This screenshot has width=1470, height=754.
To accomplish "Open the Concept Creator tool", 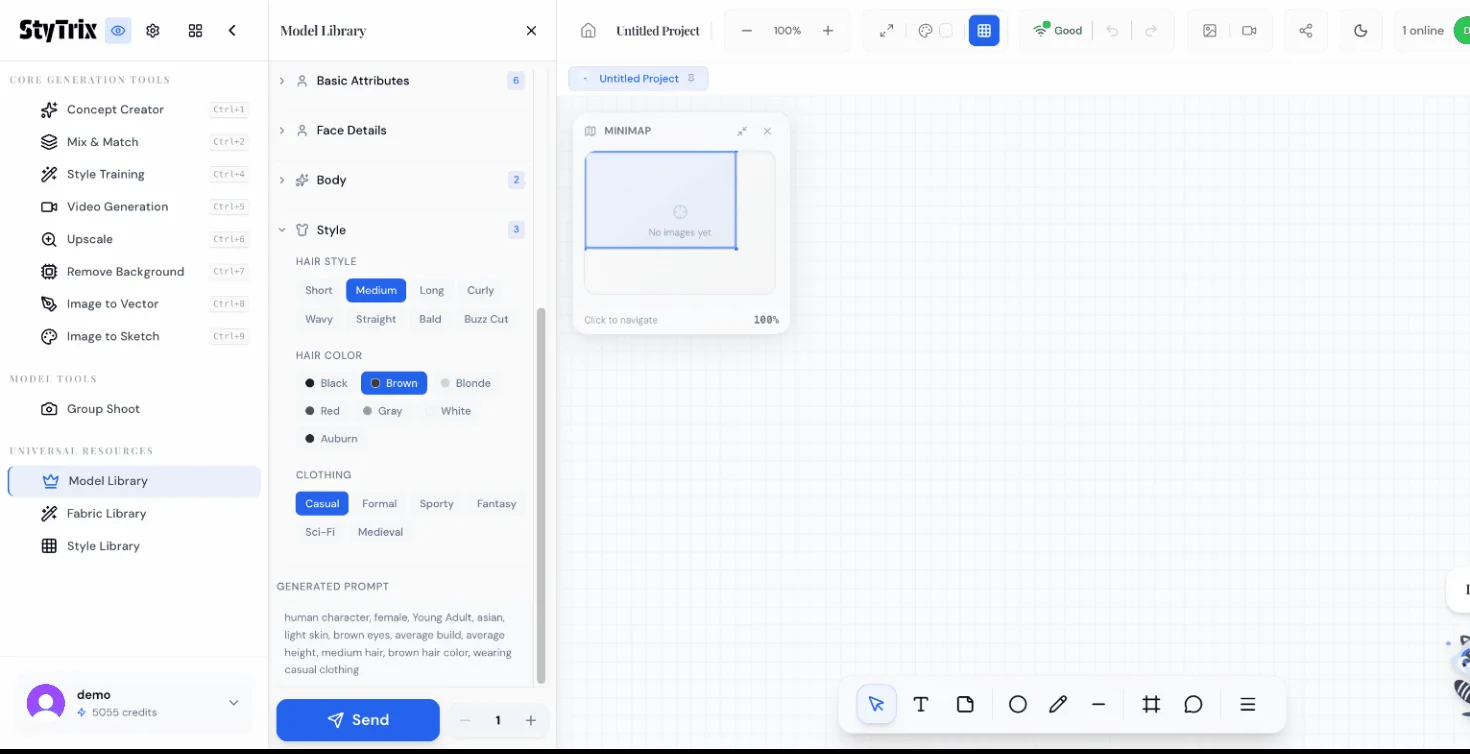I will pyautogui.click(x=115, y=110).
